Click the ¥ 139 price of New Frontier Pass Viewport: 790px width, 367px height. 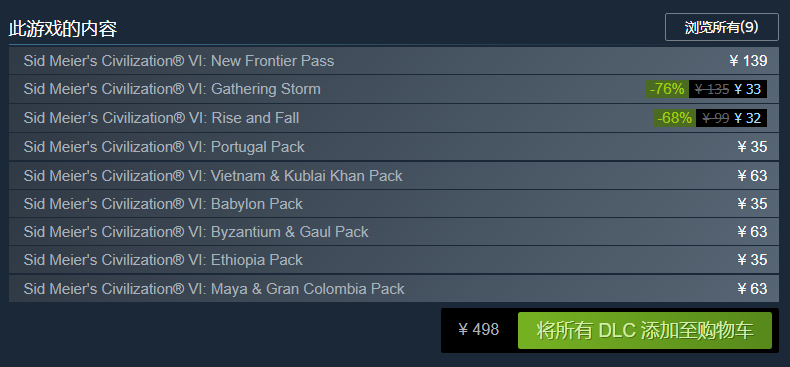tap(748, 61)
